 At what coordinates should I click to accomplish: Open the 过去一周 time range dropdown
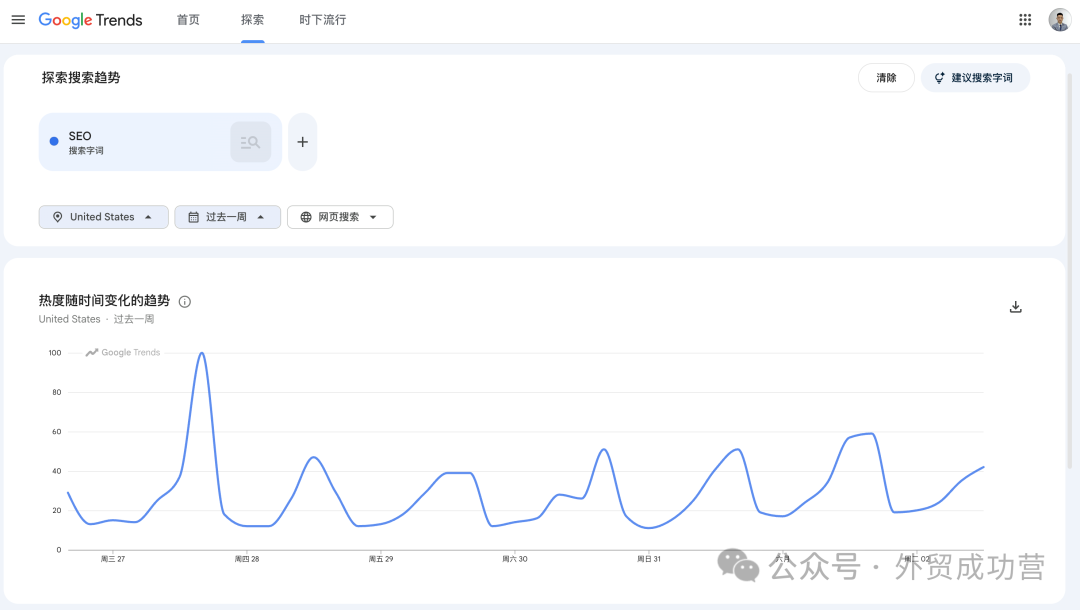tap(227, 217)
